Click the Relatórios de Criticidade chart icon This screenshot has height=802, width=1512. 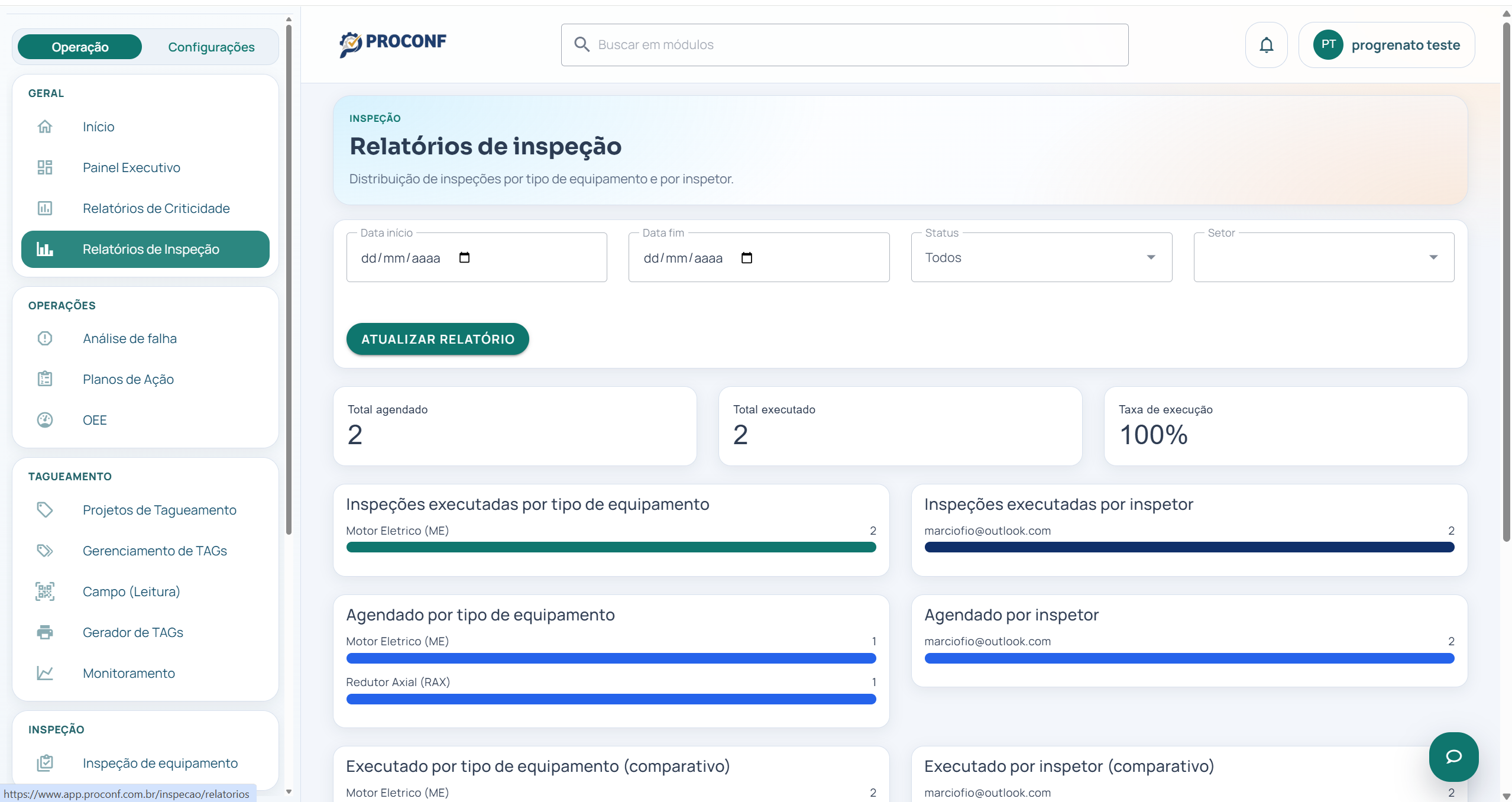point(45,208)
